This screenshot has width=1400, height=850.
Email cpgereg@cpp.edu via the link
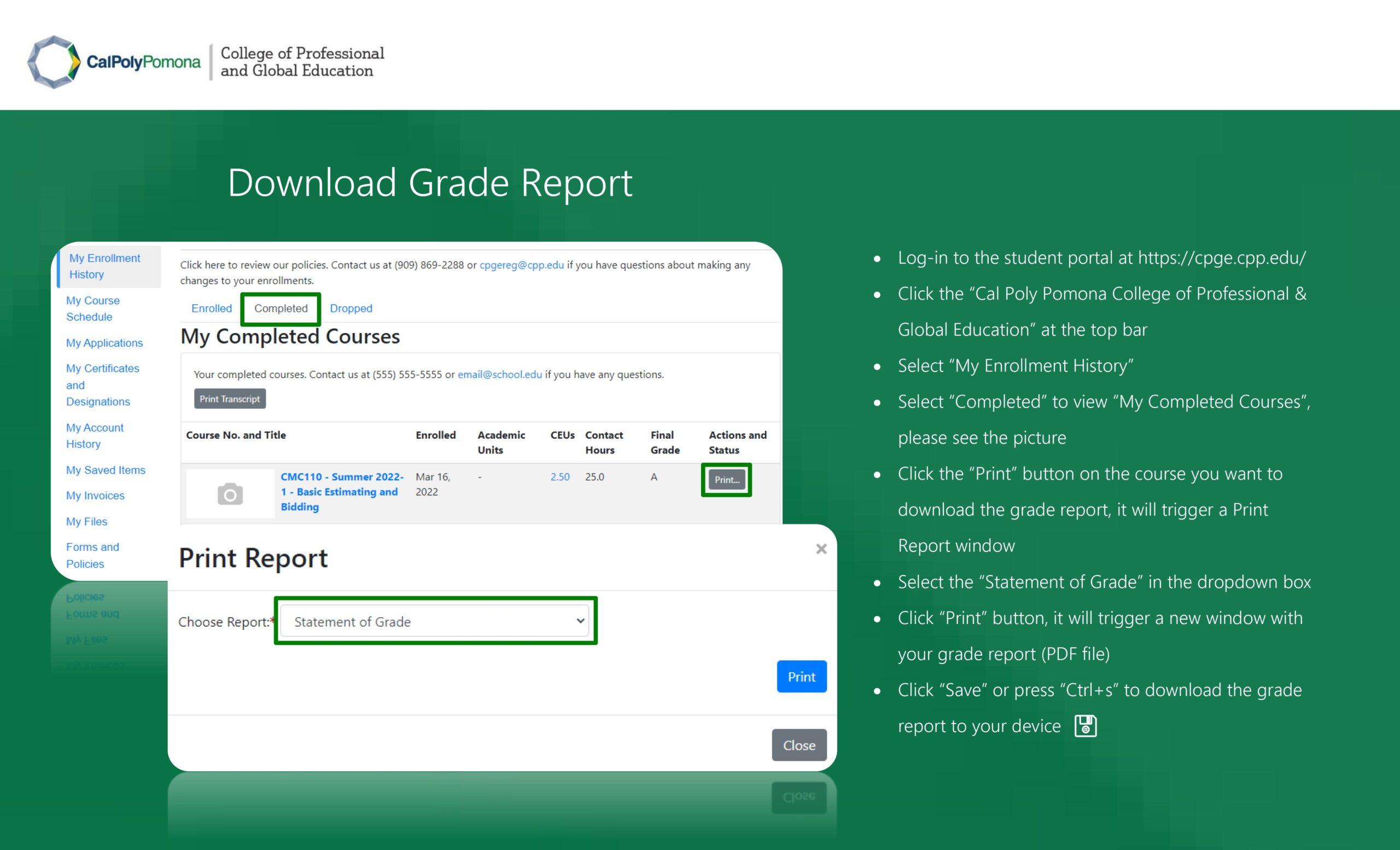tap(522, 265)
